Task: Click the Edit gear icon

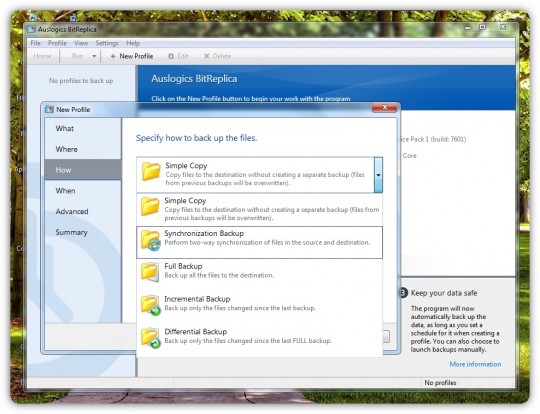Action: [171, 56]
